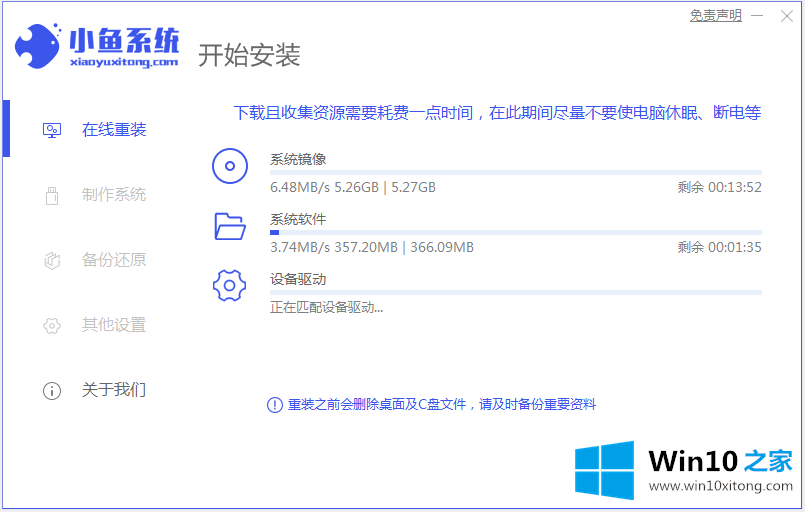The height and width of the screenshot is (512, 805).
Task: Click the xiaoyuxitong.com text under the logo
Action: pyautogui.click(x=124, y=62)
